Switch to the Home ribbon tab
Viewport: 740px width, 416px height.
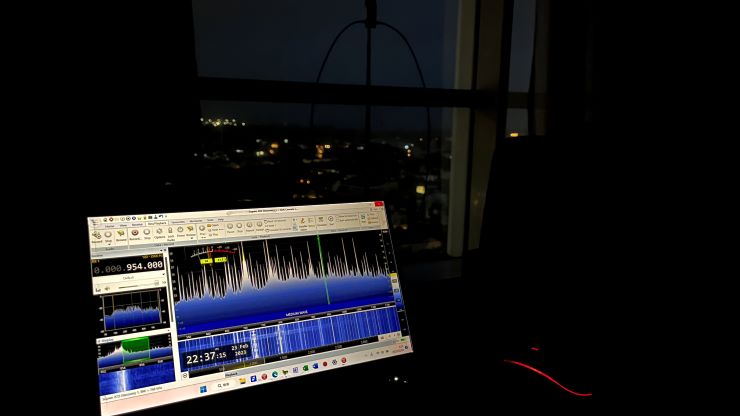[x=110, y=226]
